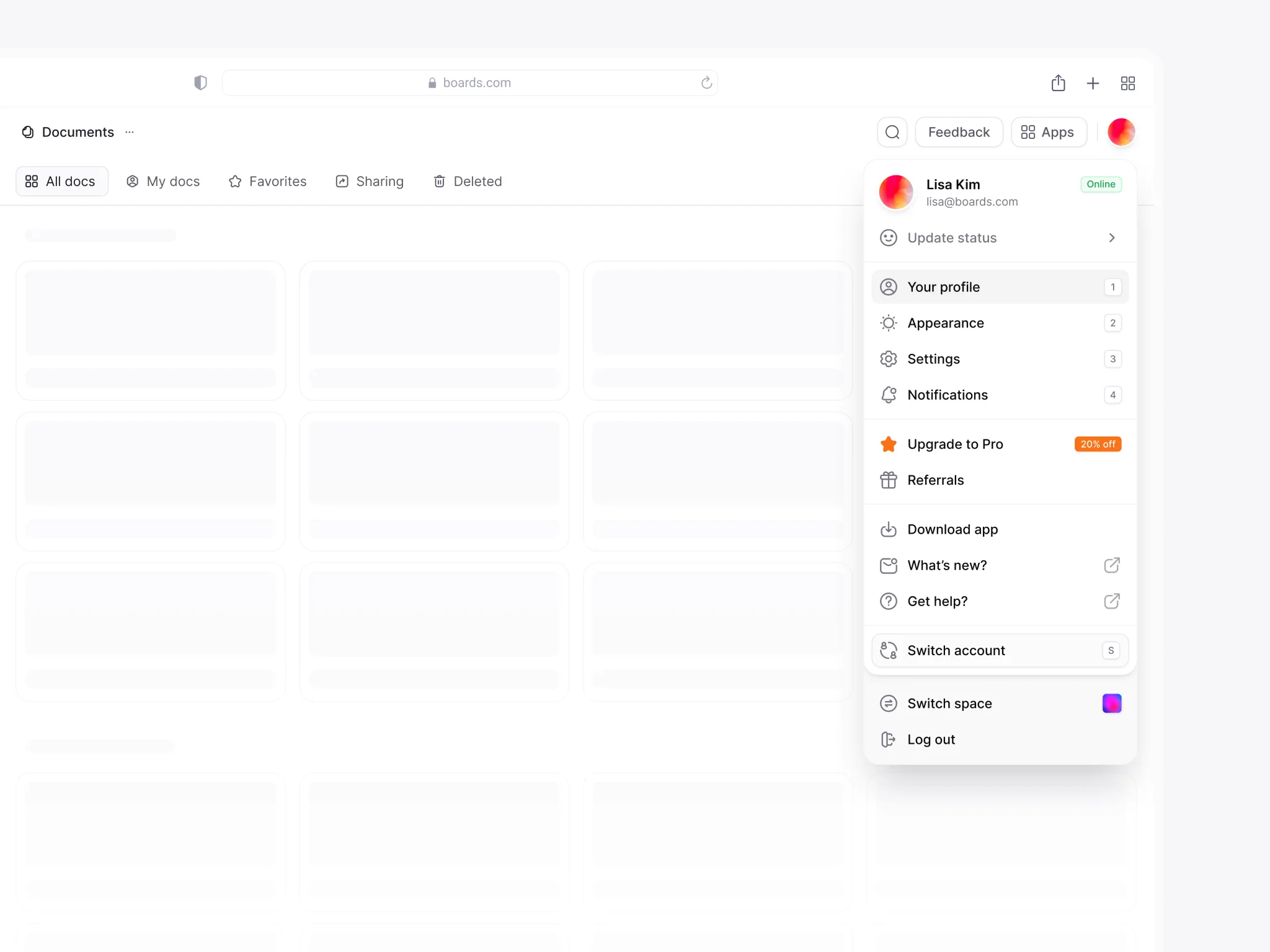1270x952 pixels.
Task: Open a new tab with plus icon
Action: [1093, 83]
